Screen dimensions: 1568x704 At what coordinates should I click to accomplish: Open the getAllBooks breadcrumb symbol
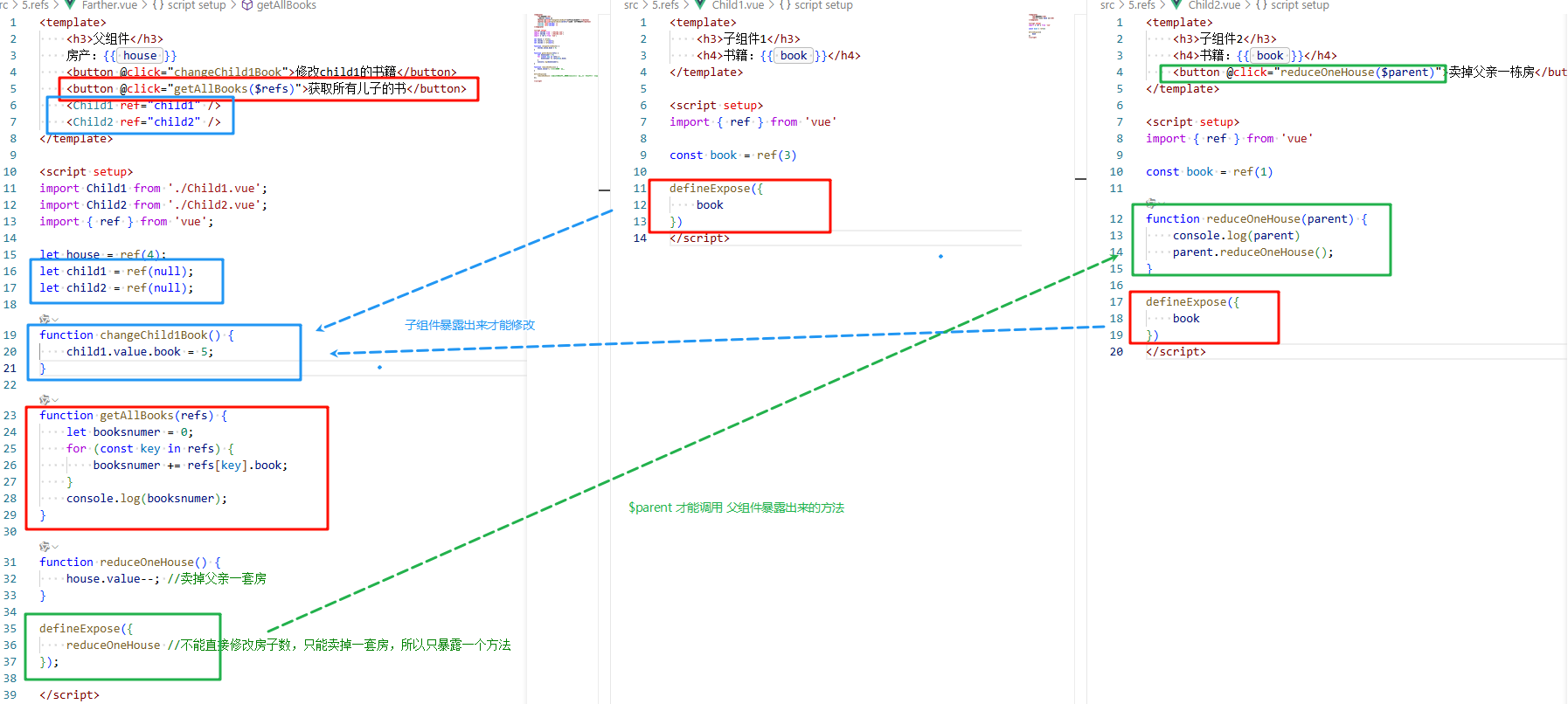(x=287, y=4)
